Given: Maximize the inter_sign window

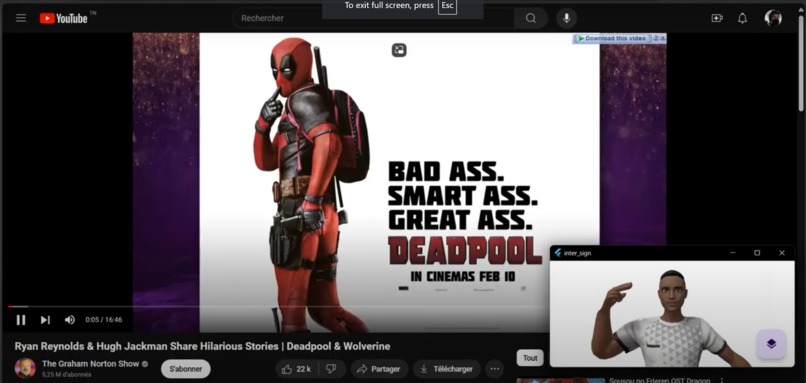Looking at the screenshot, I should point(757,253).
